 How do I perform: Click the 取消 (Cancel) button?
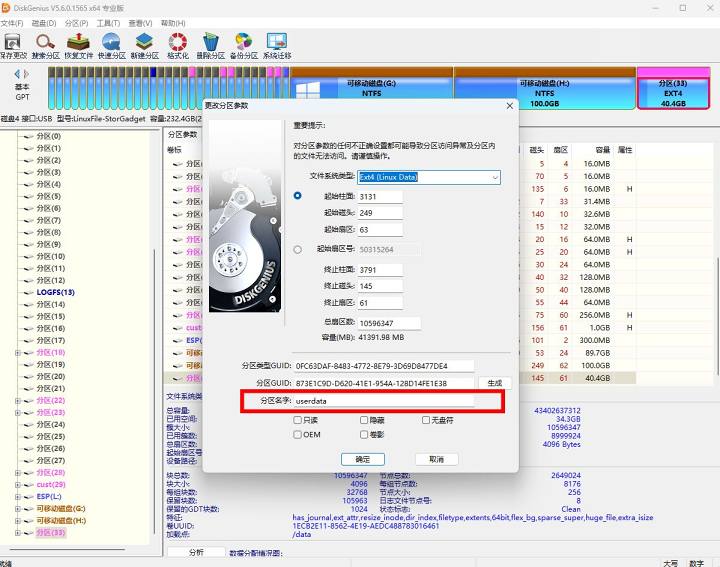(x=436, y=459)
